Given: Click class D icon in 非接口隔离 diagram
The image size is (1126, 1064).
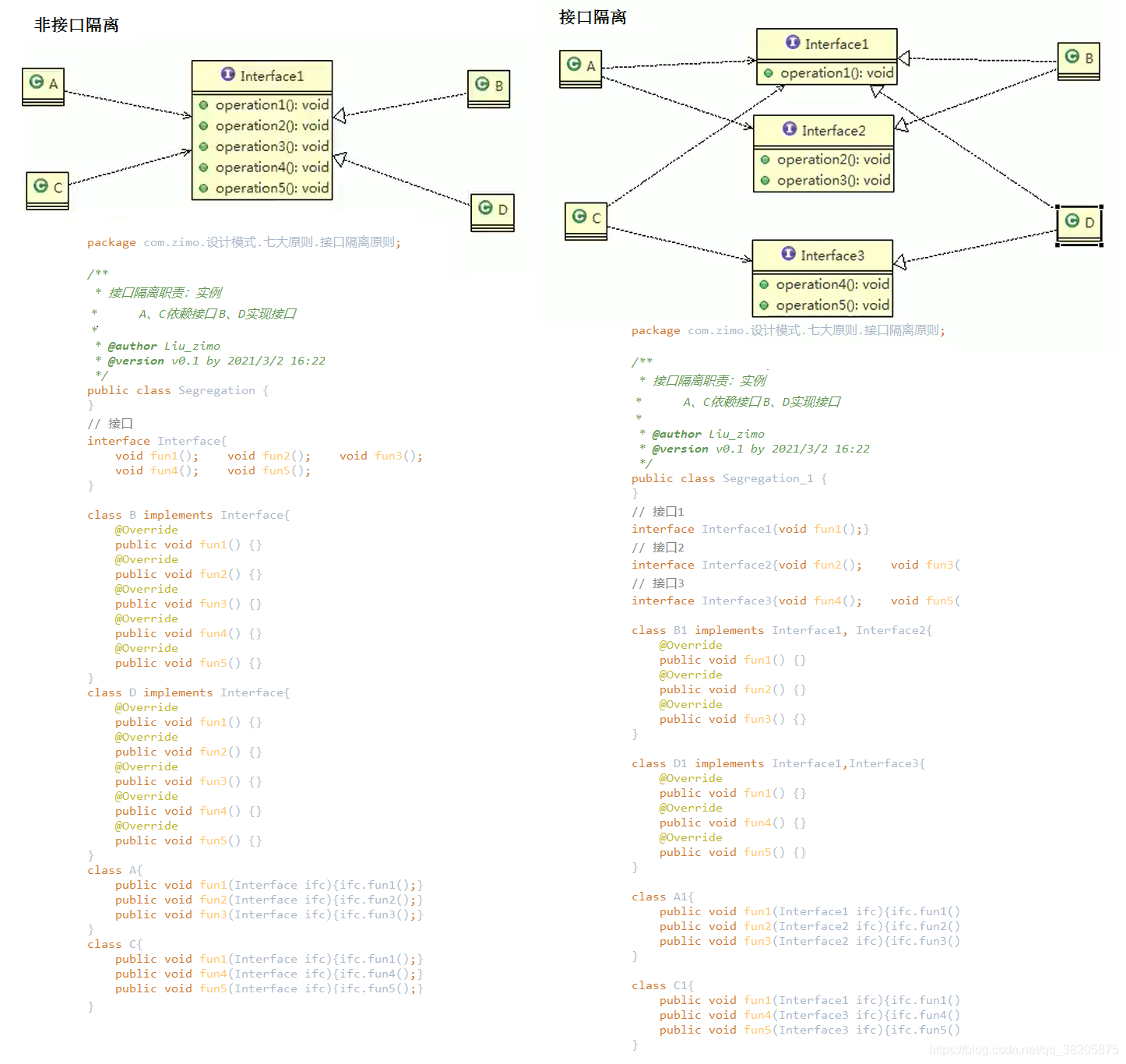Looking at the screenshot, I should pyautogui.click(x=486, y=207).
